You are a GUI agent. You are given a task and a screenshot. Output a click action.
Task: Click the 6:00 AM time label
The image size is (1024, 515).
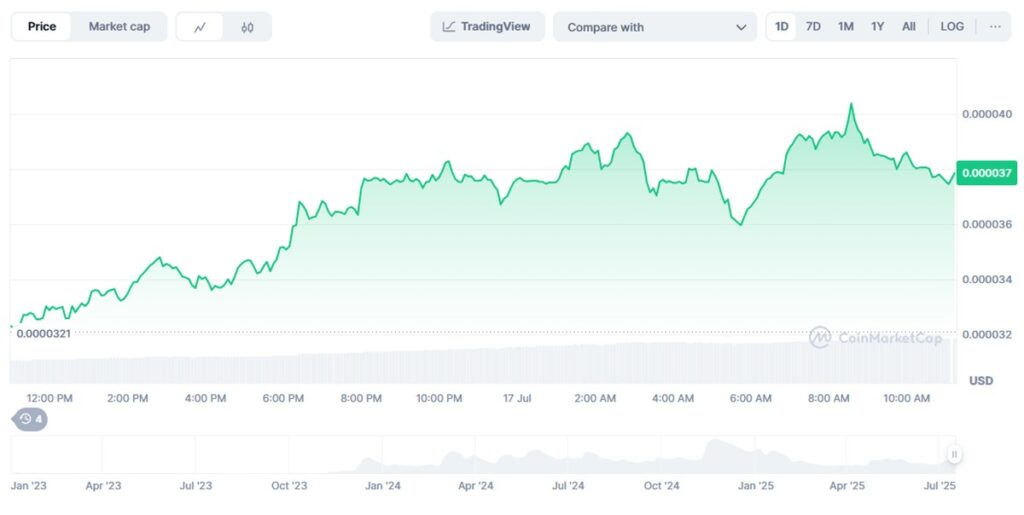[750, 398]
